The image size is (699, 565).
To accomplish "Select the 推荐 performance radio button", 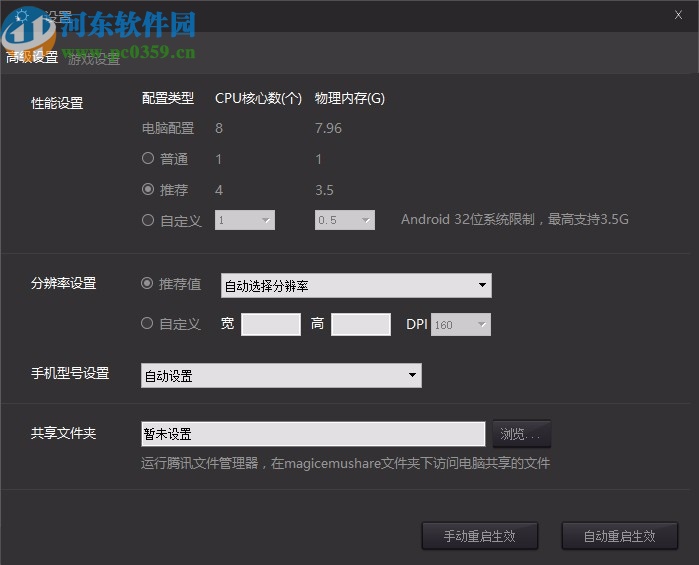I will (x=148, y=190).
